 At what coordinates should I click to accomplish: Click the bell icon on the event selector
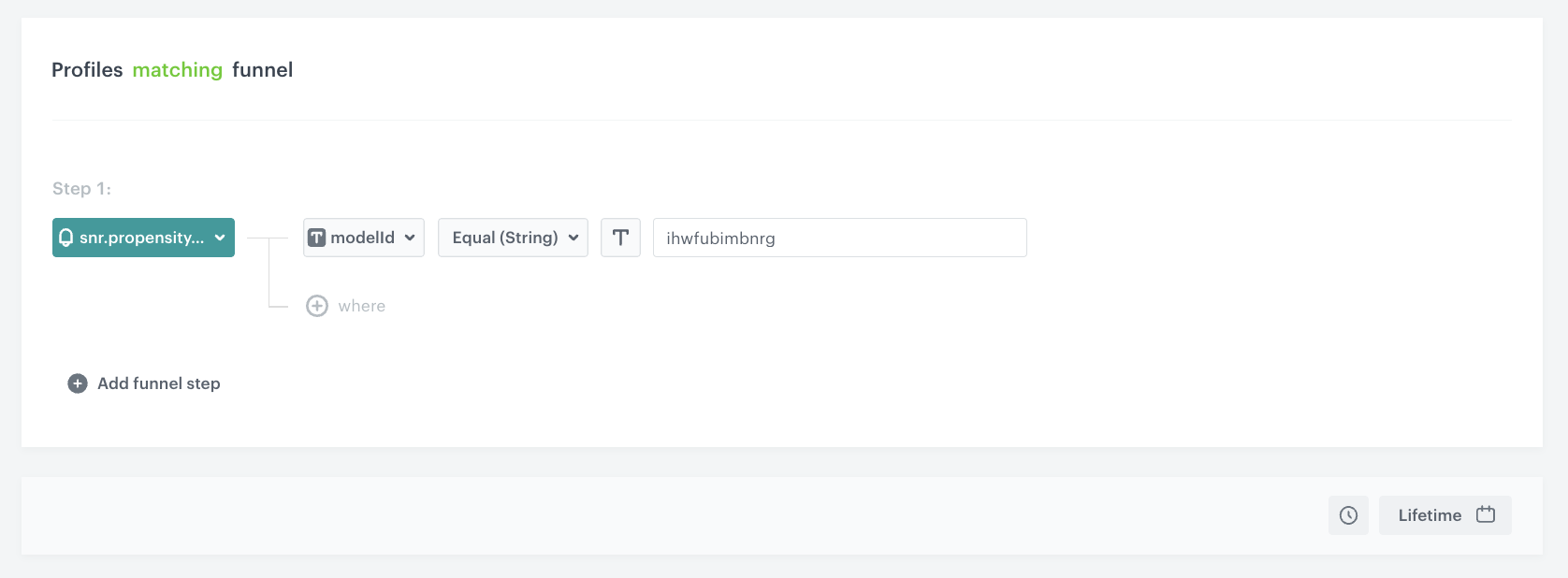pyautogui.click(x=65, y=238)
